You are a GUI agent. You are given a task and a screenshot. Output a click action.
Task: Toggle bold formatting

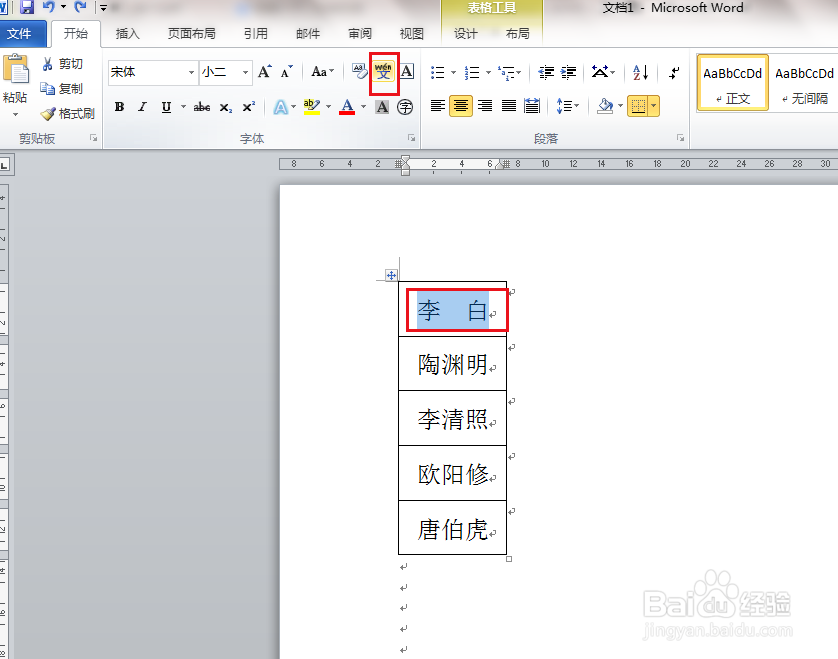point(119,107)
